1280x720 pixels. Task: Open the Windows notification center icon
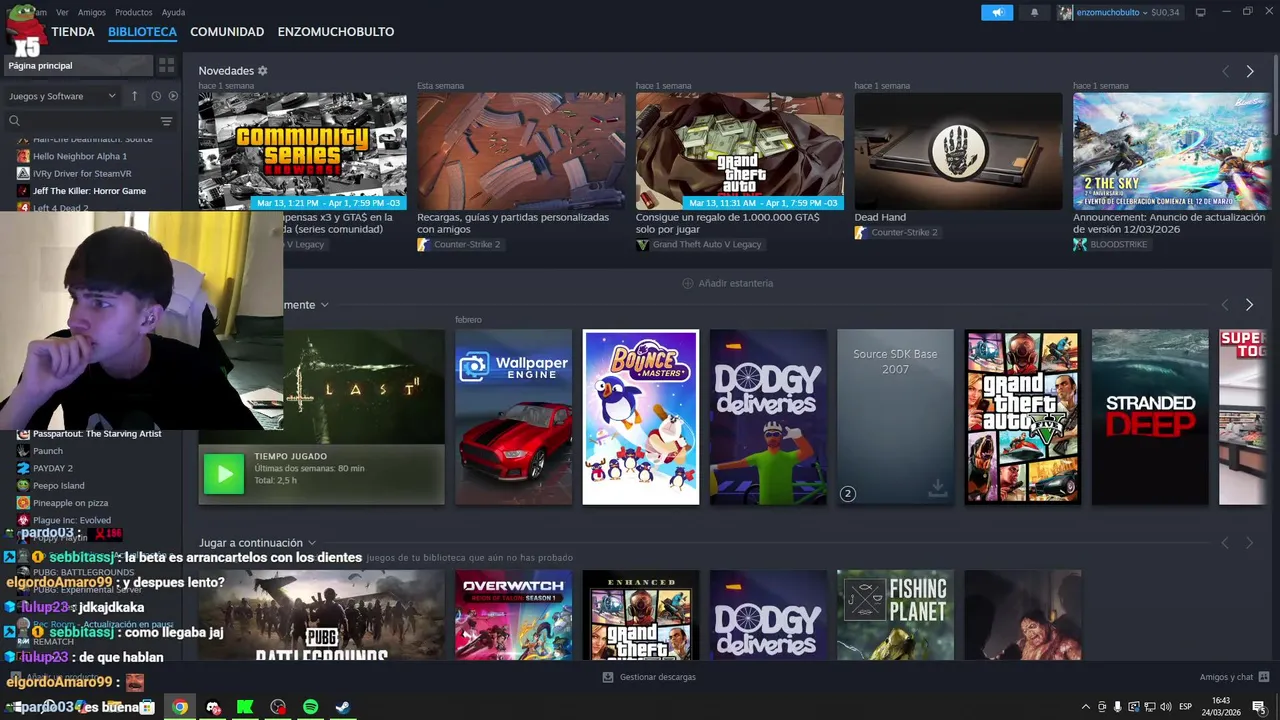tap(1259, 707)
